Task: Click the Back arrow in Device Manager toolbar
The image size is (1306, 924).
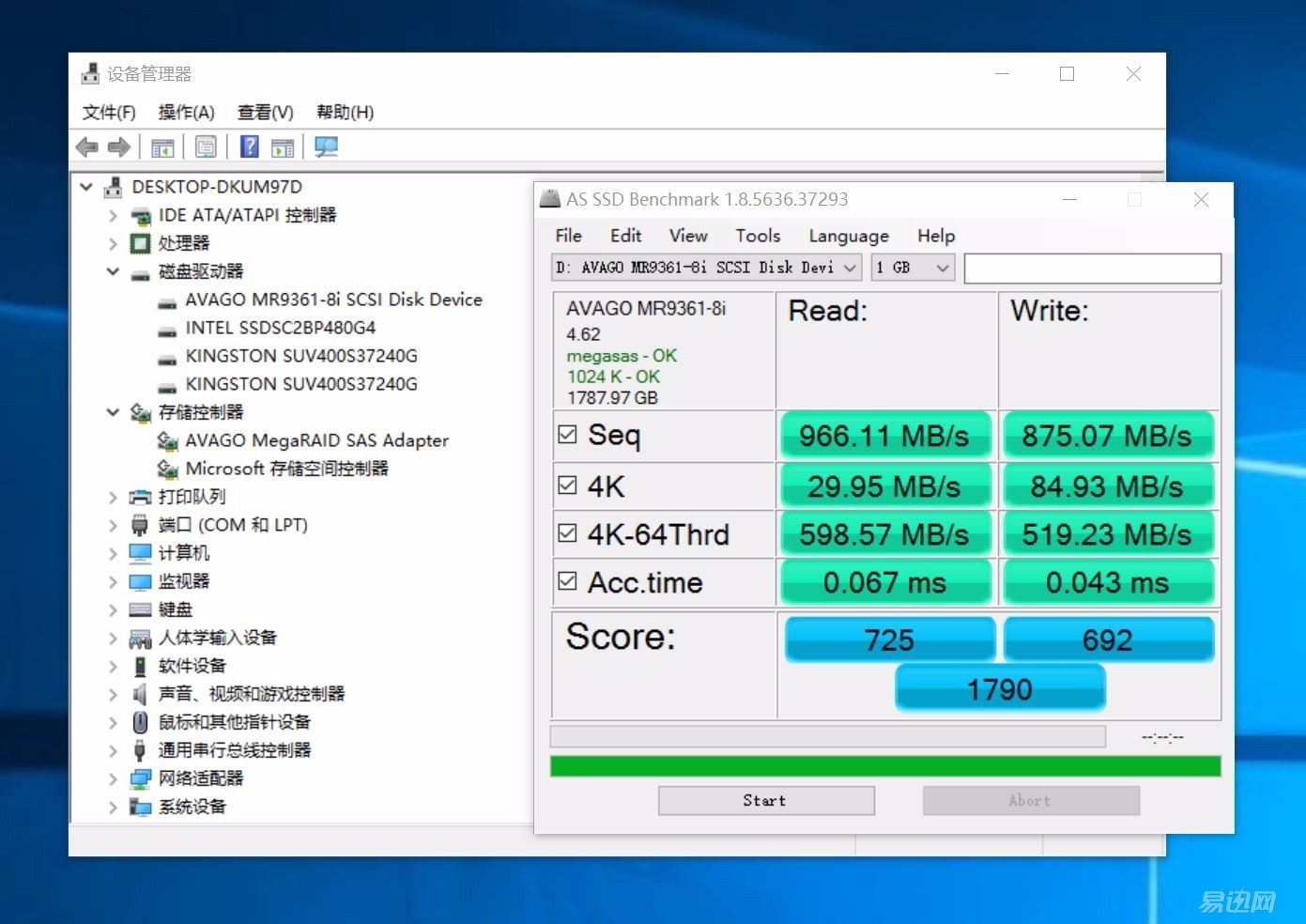Action: tap(86, 147)
